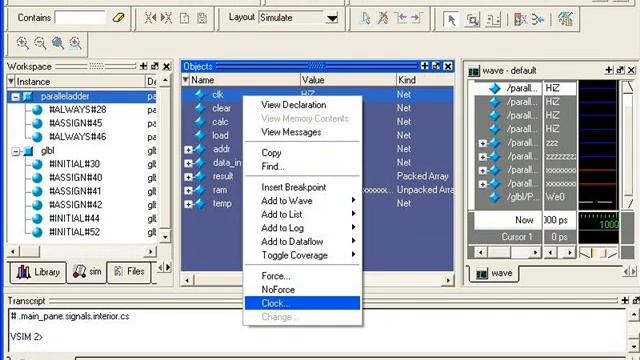Image resolution: width=640 pixels, height=360 pixels.
Task: Select the #INITIAL#52 item under glbl
Action: pyautogui.click(x=74, y=232)
